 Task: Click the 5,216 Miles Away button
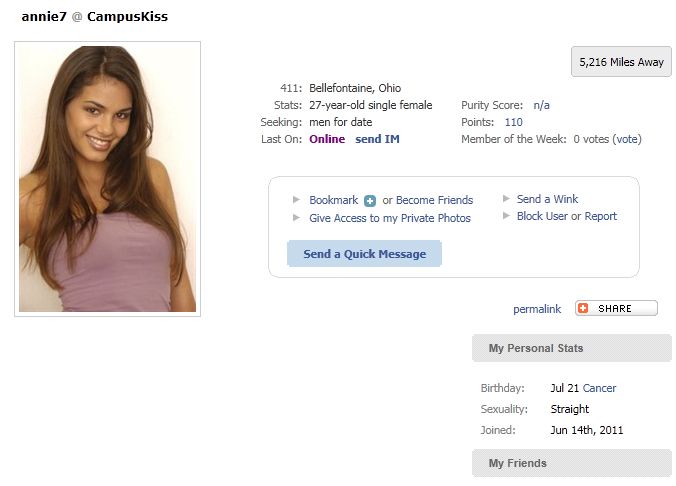621,62
